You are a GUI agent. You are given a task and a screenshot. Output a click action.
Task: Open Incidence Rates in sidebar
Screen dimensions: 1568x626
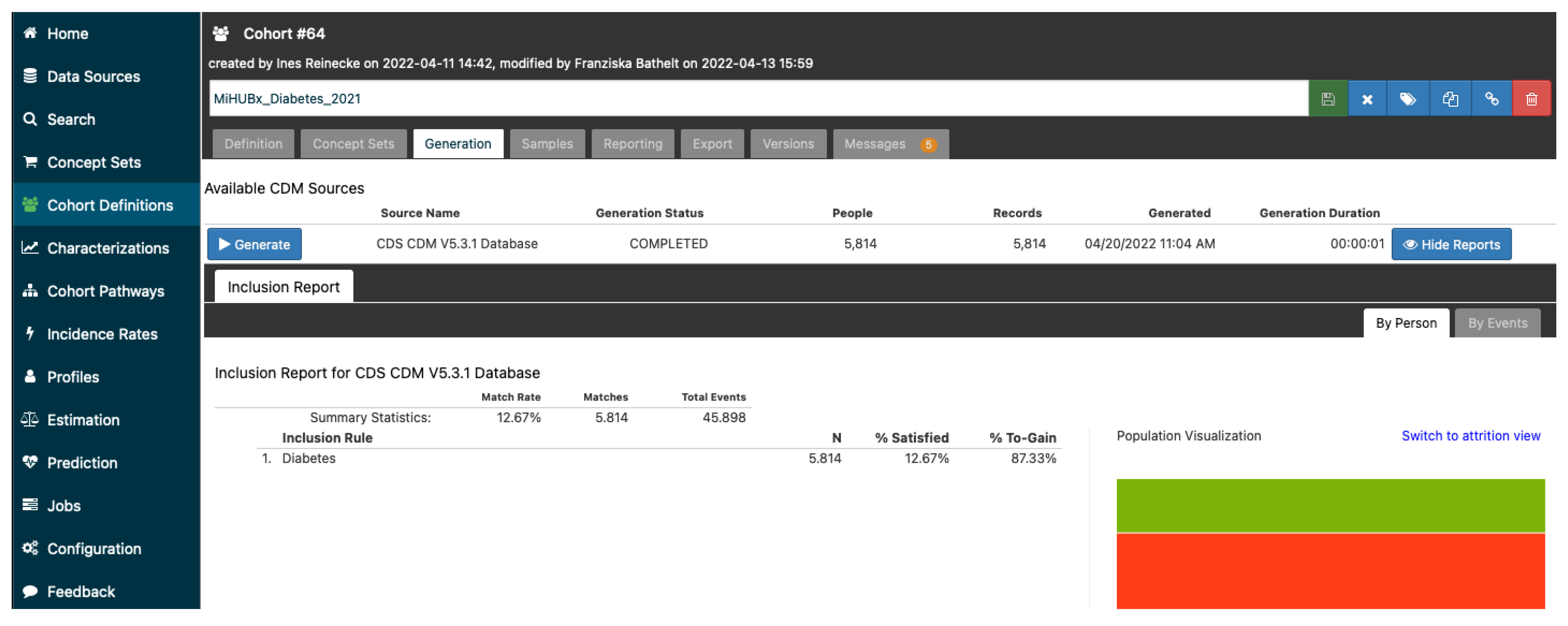click(102, 335)
